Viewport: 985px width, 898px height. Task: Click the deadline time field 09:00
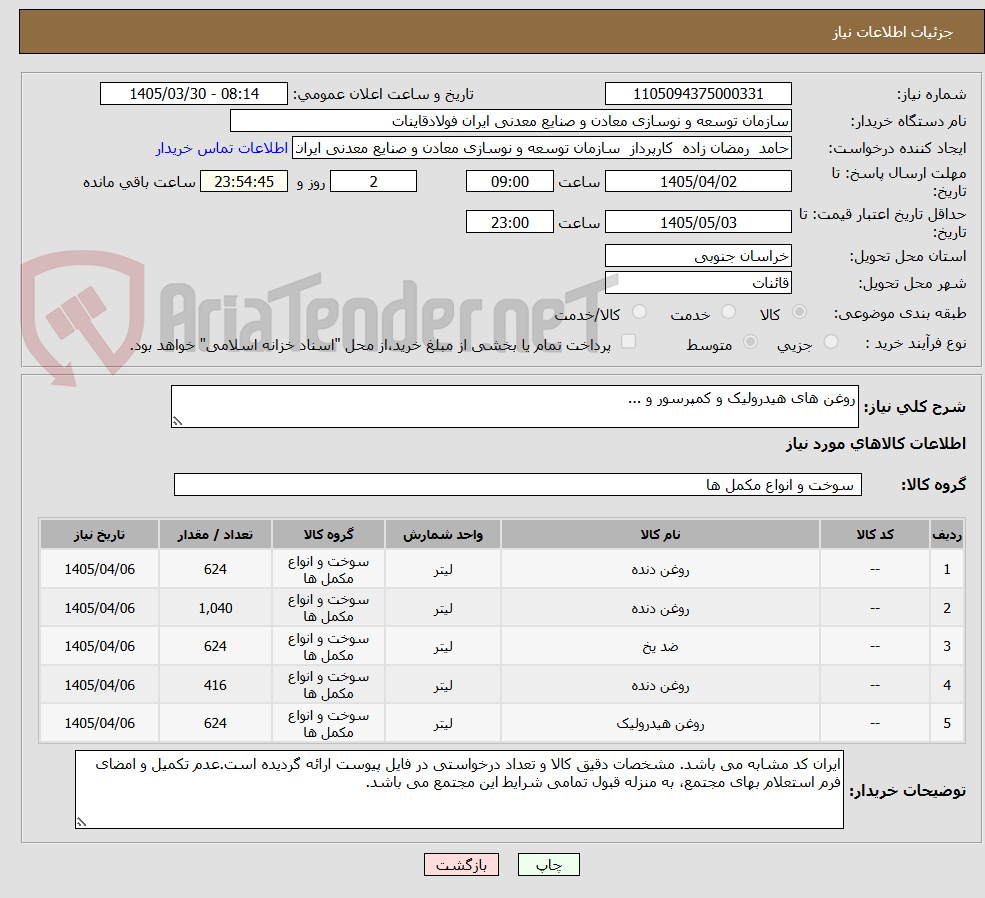point(509,181)
